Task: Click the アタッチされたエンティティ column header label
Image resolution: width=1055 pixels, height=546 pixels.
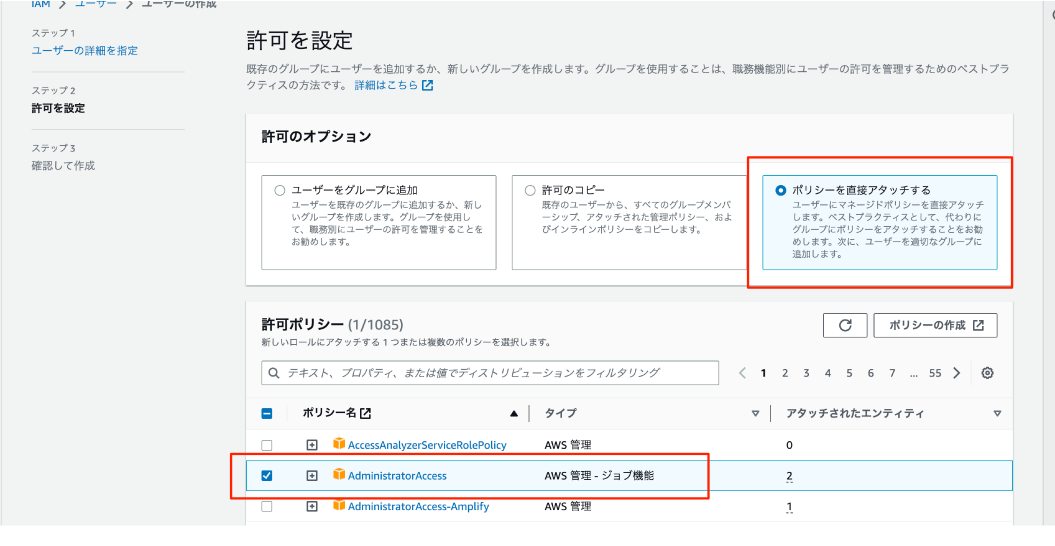Action: click(x=854, y=413)
